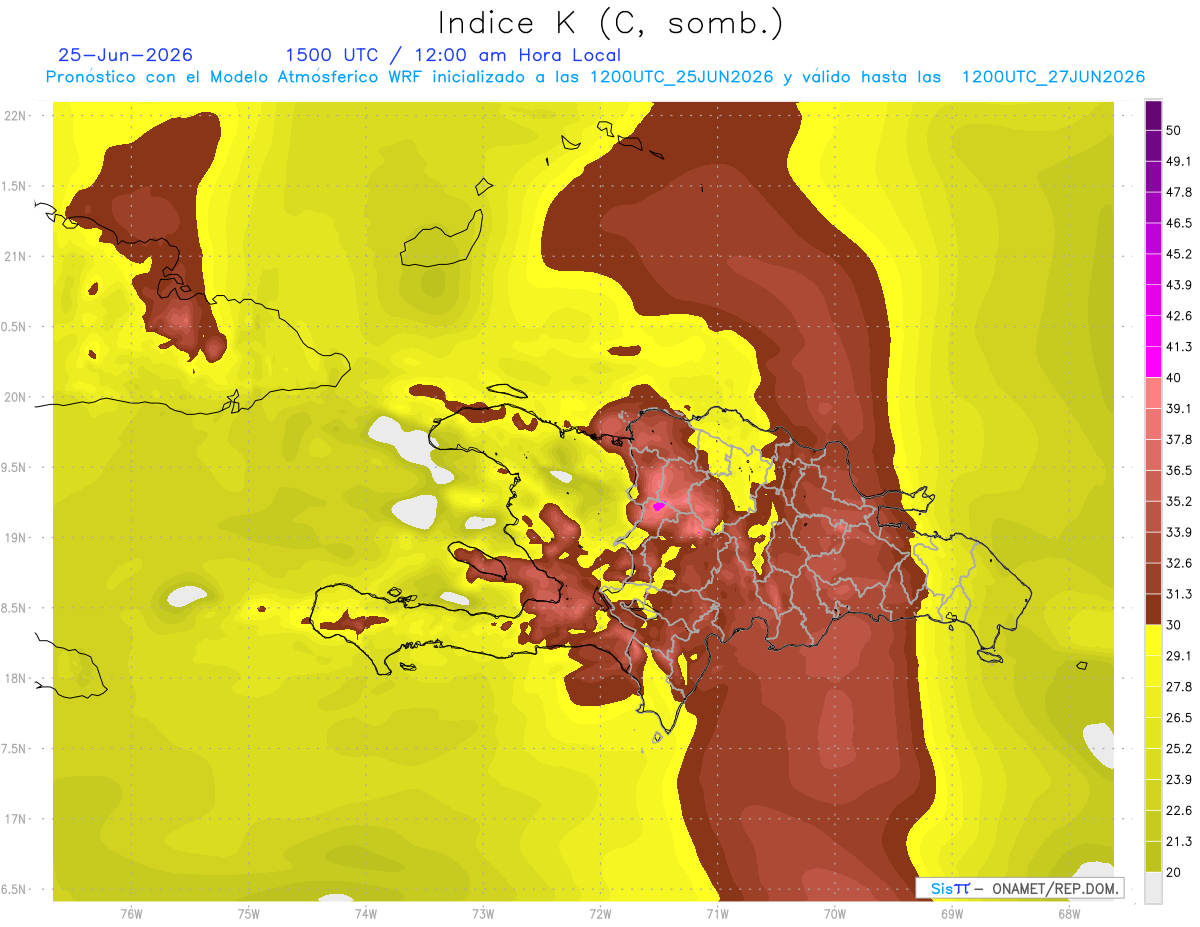Click the magenta K-index peak on the map
1200x927 pixels.
point(658,506)
